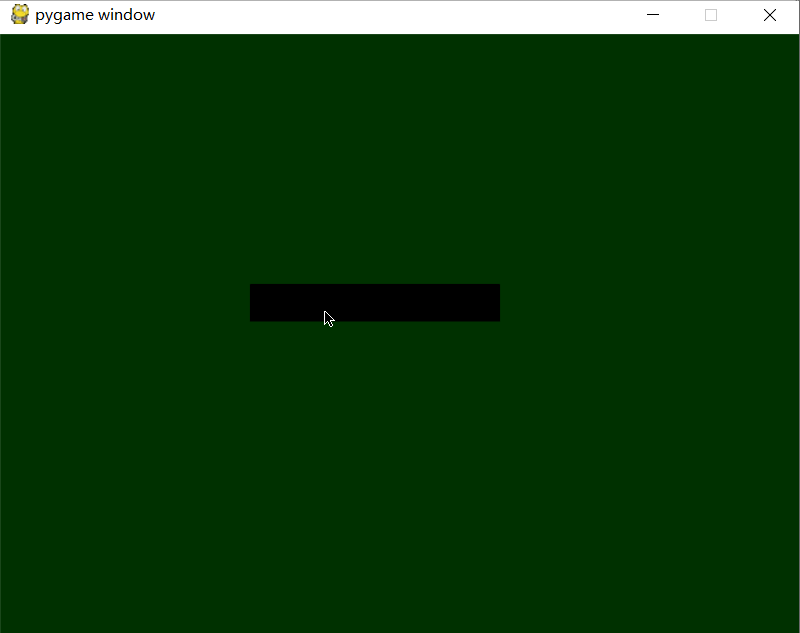The image size is (800, 633).
Task: Click the black rectangle's top-right corner
Action: (497, 286)
